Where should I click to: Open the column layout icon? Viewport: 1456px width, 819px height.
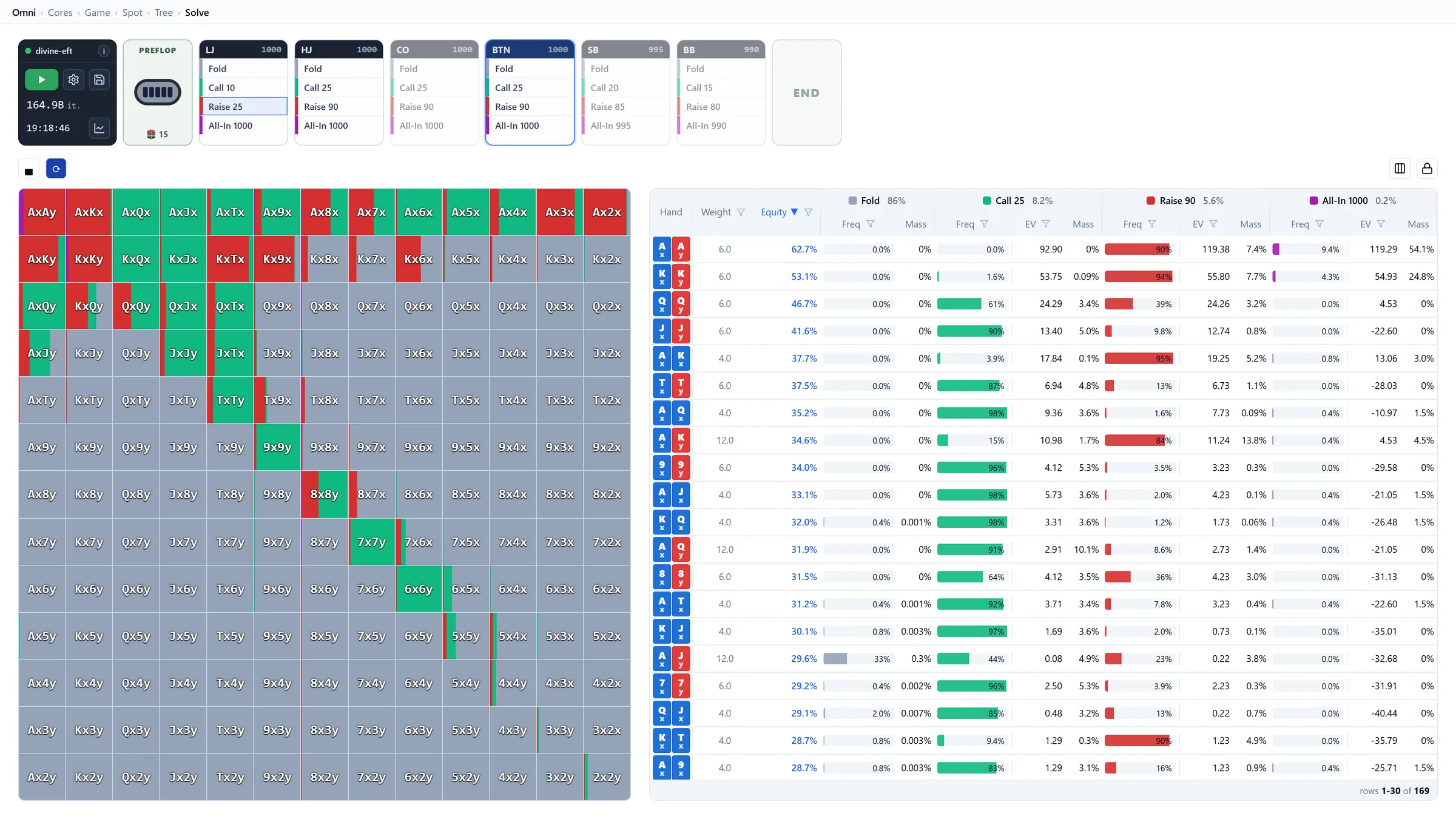click(x=1400, y=169)
